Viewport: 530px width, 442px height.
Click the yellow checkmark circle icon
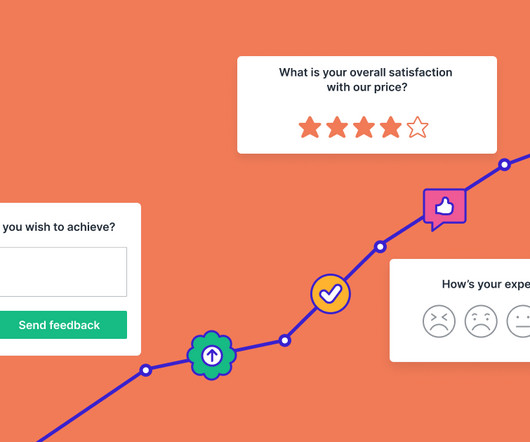coord(330,294)
